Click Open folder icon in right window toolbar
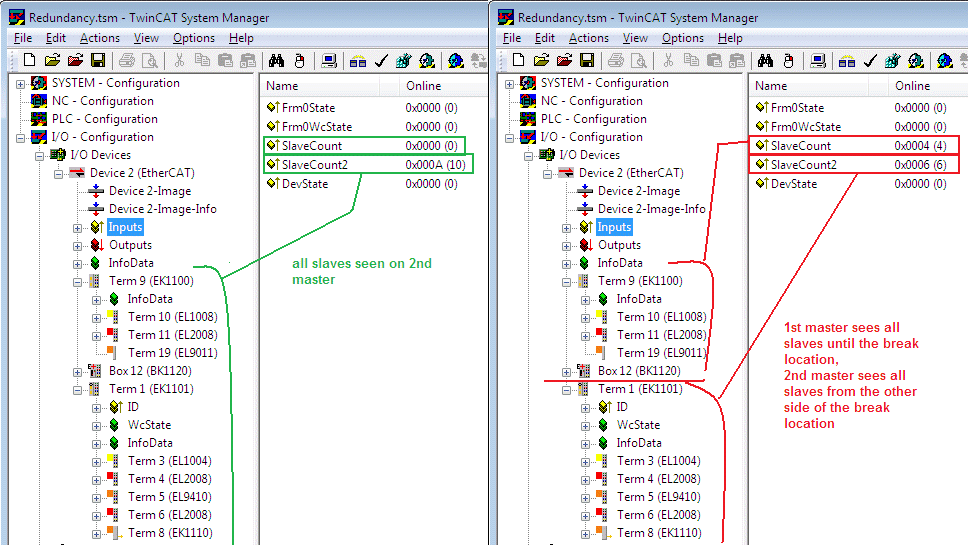This screenshot has width=968, height=545. pos(541,60)
